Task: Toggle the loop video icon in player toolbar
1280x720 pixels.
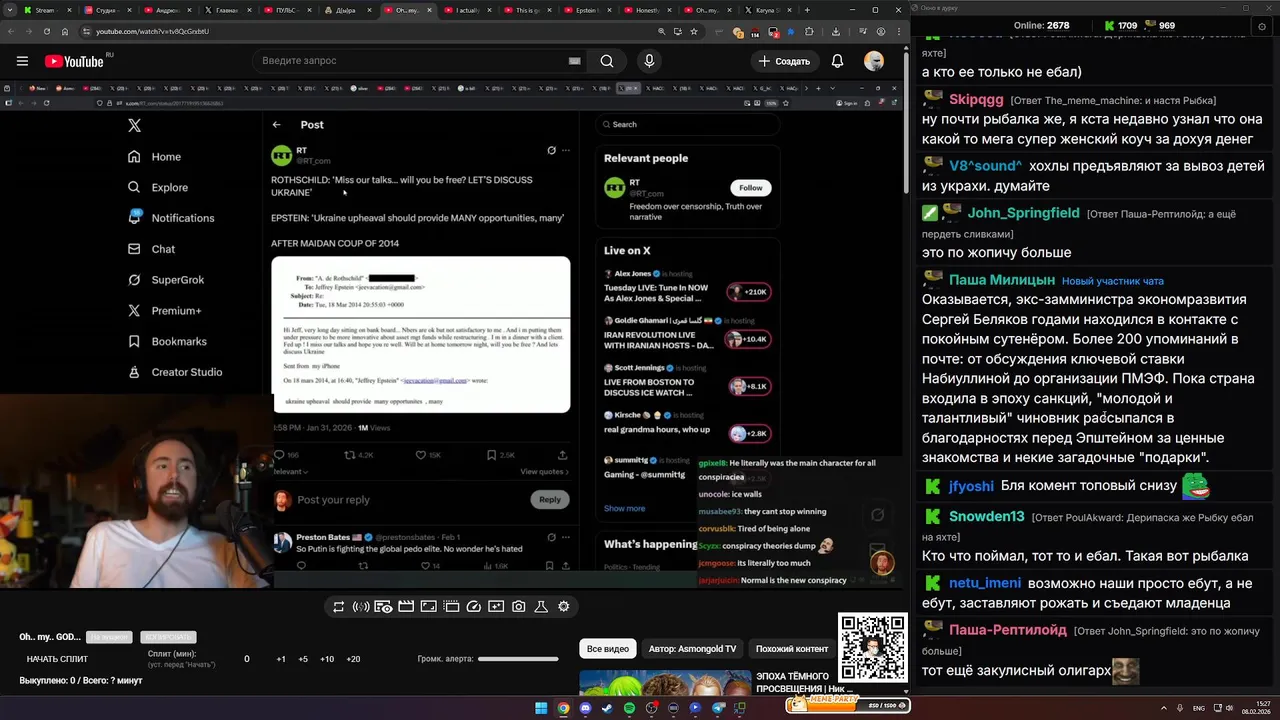Action: click(339, 606)
